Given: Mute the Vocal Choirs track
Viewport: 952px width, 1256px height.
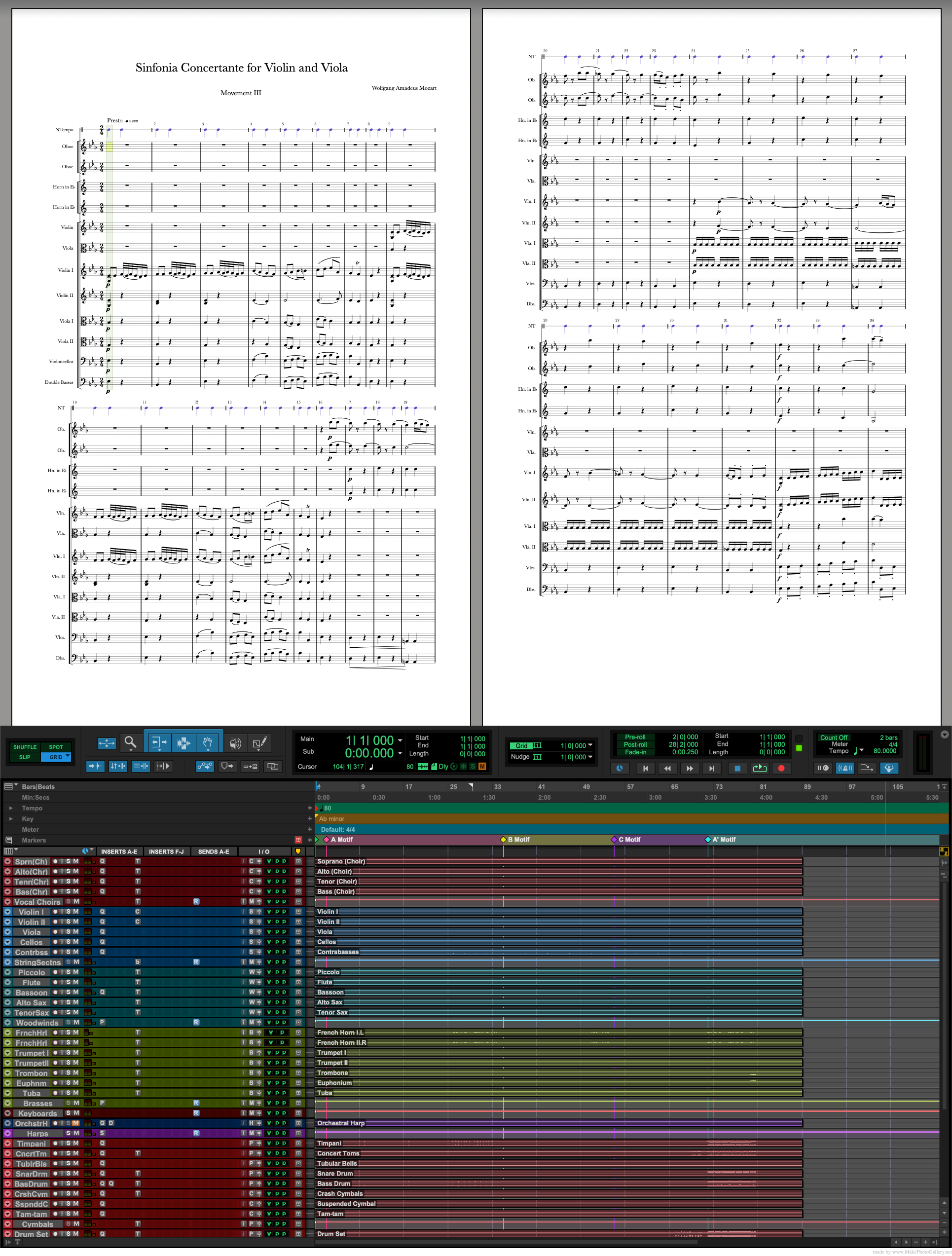Looking at the screenshot, I should 75,902.
